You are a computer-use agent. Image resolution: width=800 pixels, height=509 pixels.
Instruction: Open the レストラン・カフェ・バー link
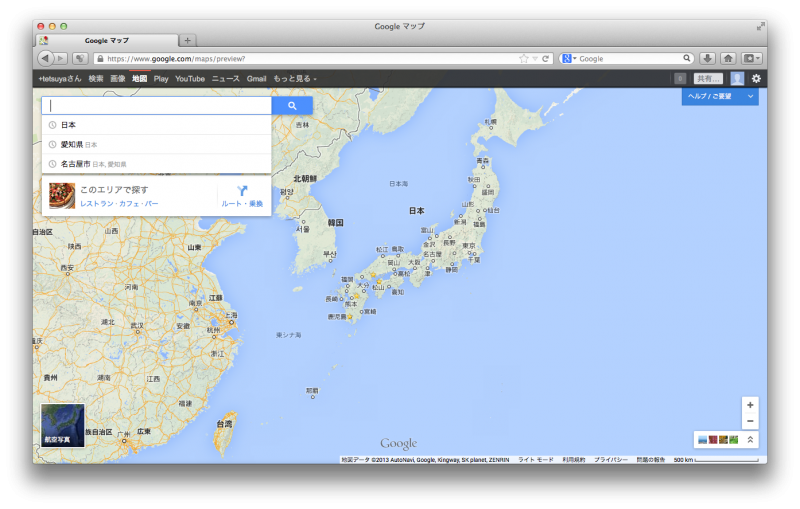point(119,203)
